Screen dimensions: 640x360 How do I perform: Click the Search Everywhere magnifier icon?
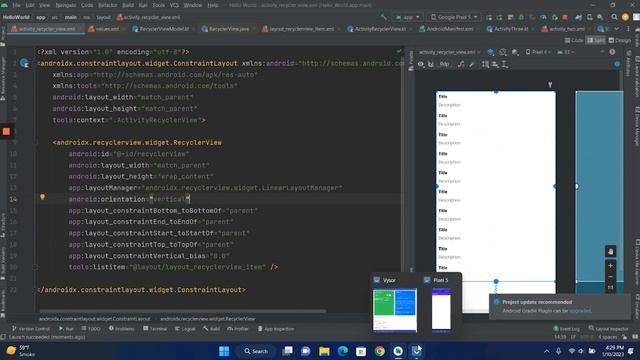(614, 17)
